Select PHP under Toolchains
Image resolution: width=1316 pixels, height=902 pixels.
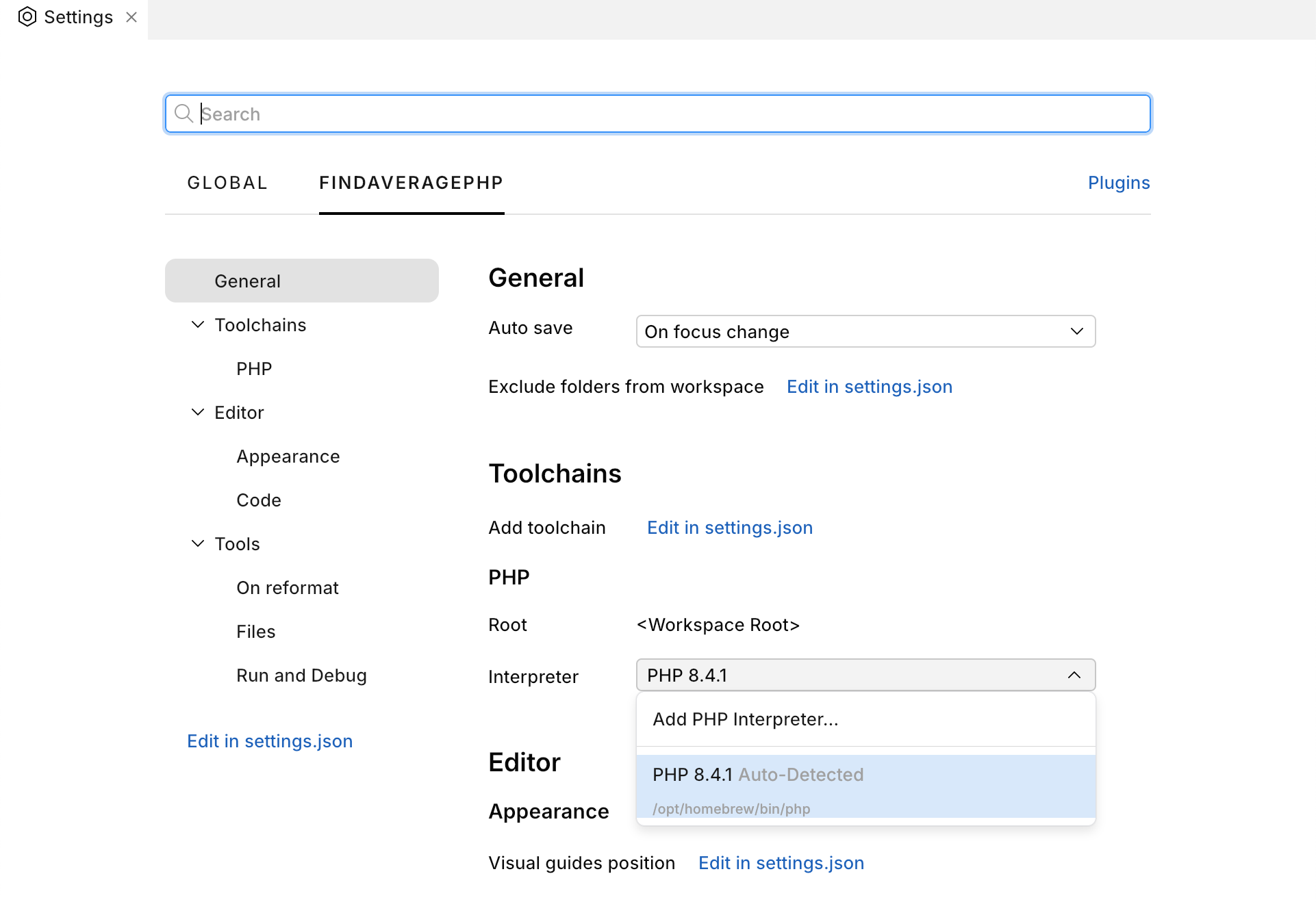253,368
